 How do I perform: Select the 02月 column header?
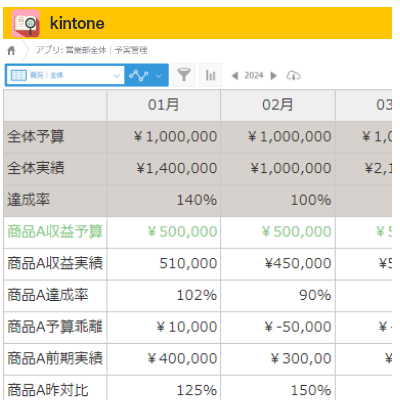[278, 105]
